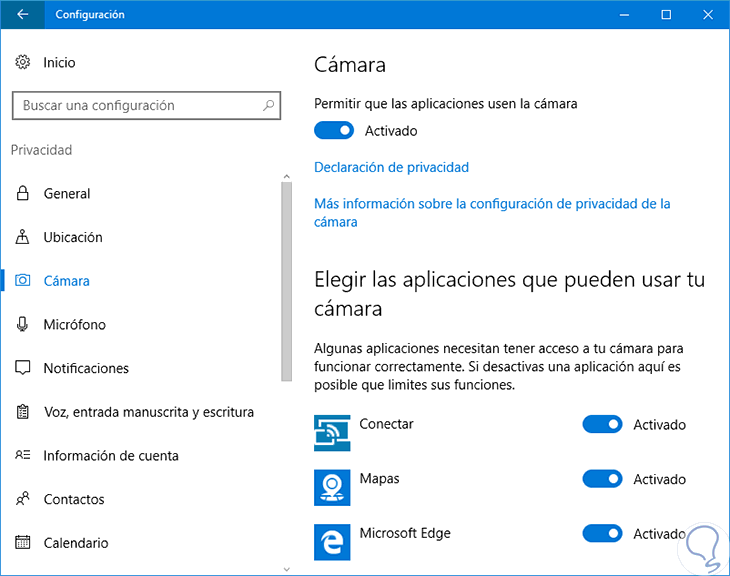Click the Conectar app icon

click(331, 433)
